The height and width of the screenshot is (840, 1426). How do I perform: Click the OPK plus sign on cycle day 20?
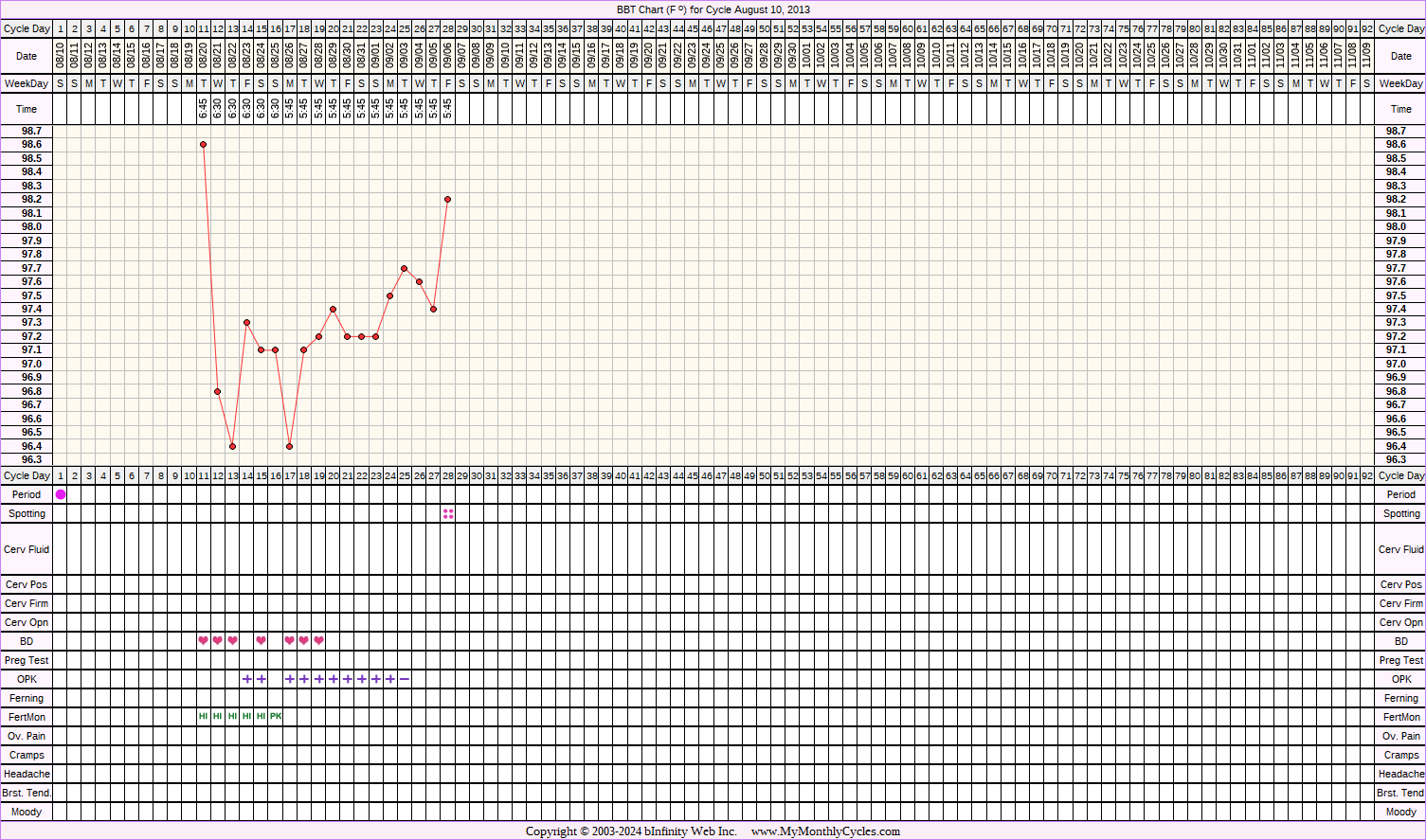coord(334,679)
